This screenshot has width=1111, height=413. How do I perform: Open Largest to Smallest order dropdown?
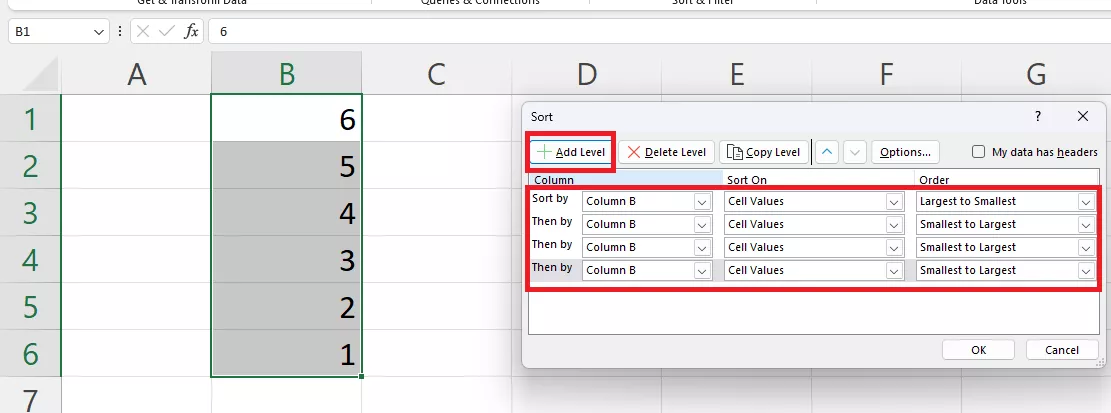[x=1085, y=202]
